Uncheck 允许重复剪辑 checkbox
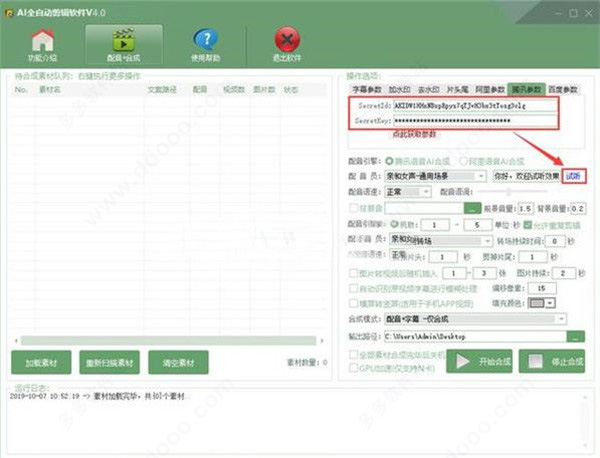This screenshot has width=600, height=458. click(527, 225)
